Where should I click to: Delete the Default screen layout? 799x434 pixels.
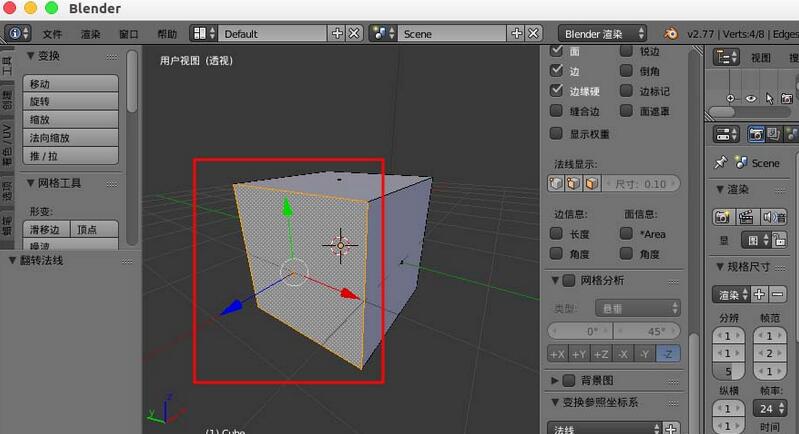click(x=354, y=34)
